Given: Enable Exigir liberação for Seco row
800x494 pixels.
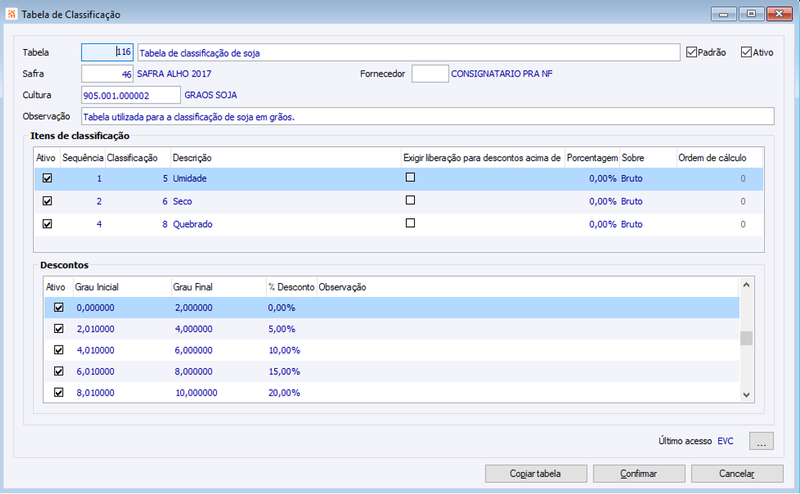Looking at the screenshot, I should coord(410,200).
